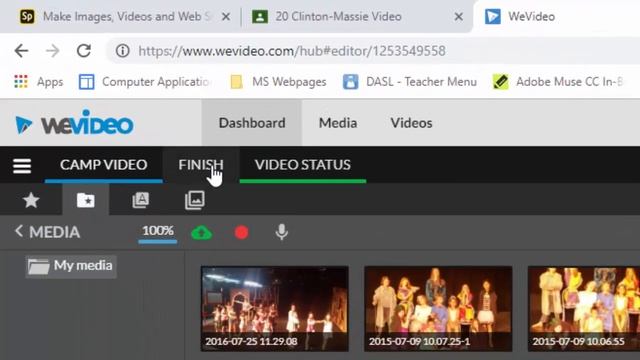Close the 20 Clinton-Massie Video tab
The image size is (640, 360).
click(459, 17)
